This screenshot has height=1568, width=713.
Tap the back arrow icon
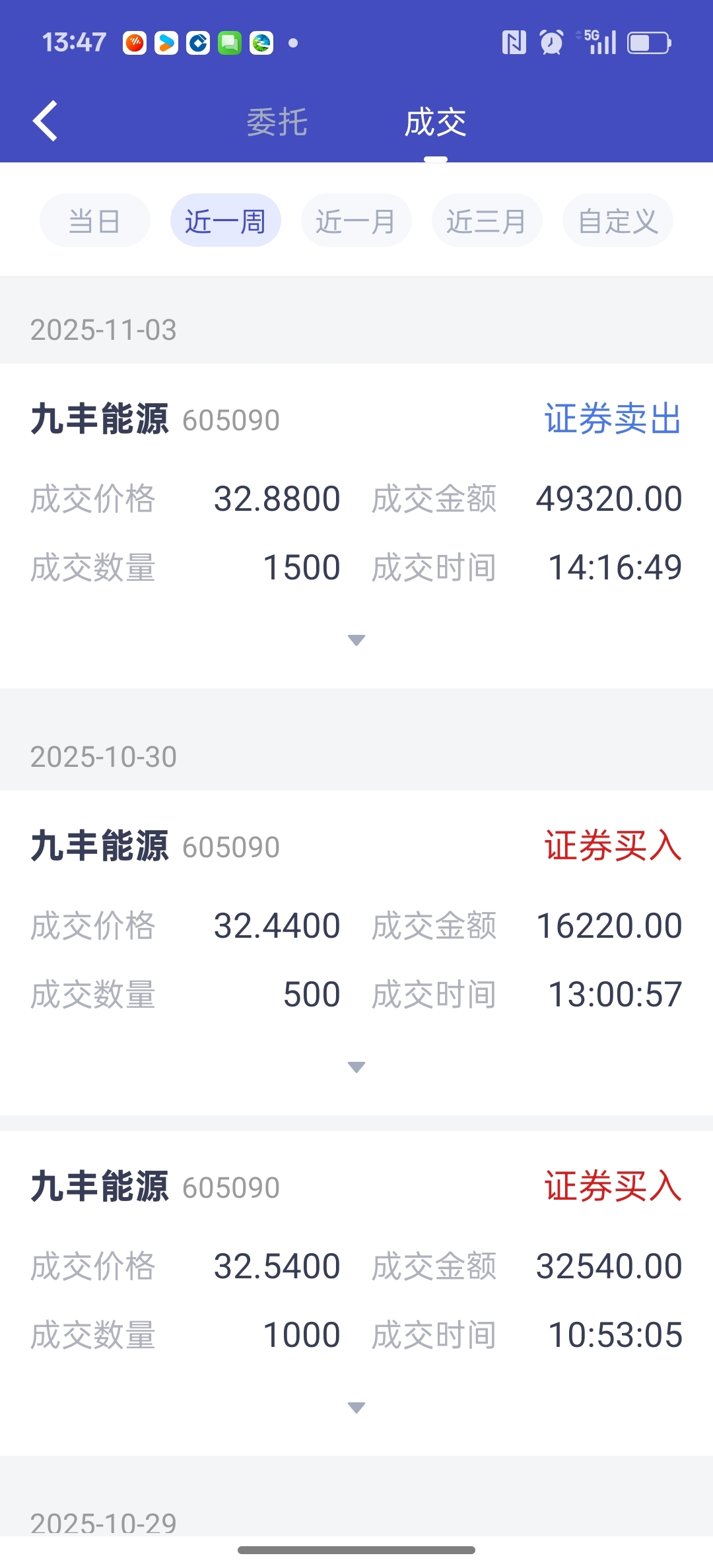coord(46,121)
